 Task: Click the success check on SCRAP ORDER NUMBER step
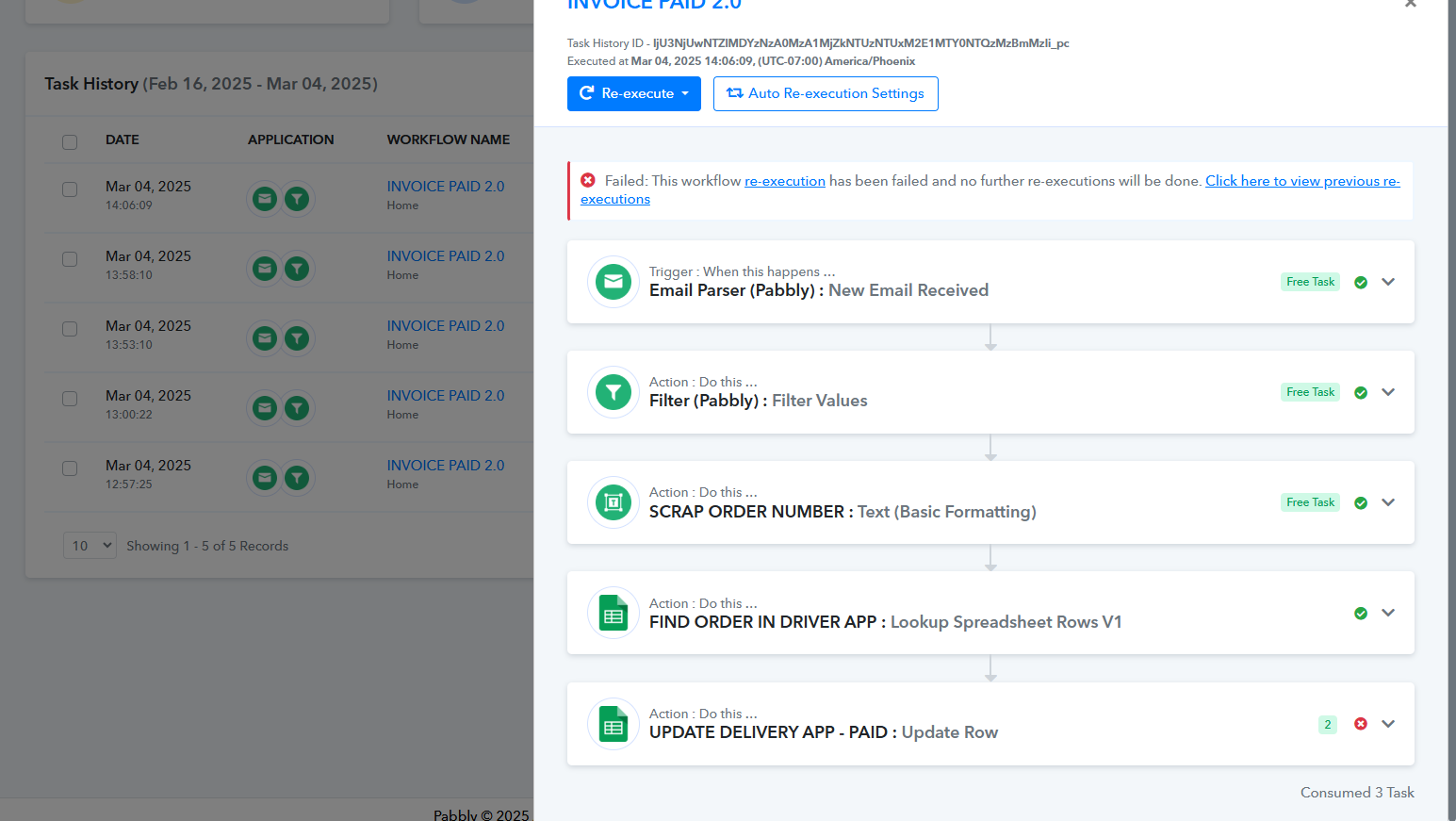[1361, 502]
